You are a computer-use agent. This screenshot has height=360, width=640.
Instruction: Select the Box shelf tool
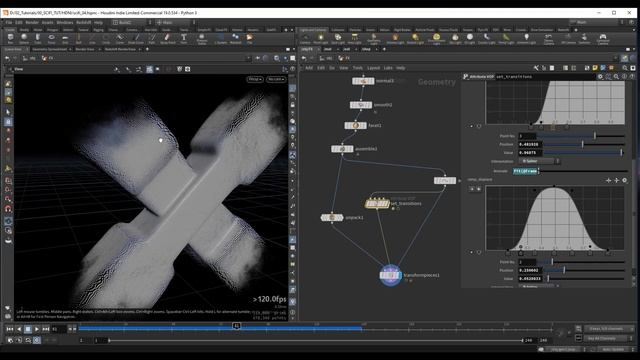point(10,39)
